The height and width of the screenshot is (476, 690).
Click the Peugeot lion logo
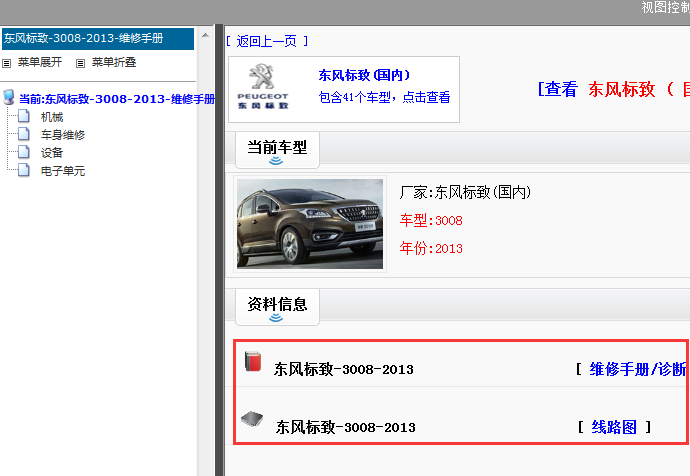coord(263,77)
